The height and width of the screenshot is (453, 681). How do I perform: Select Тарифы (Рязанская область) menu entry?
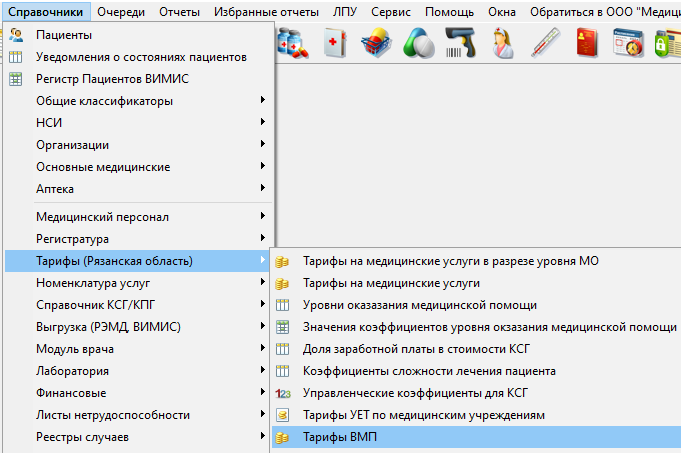click(138, 261)
